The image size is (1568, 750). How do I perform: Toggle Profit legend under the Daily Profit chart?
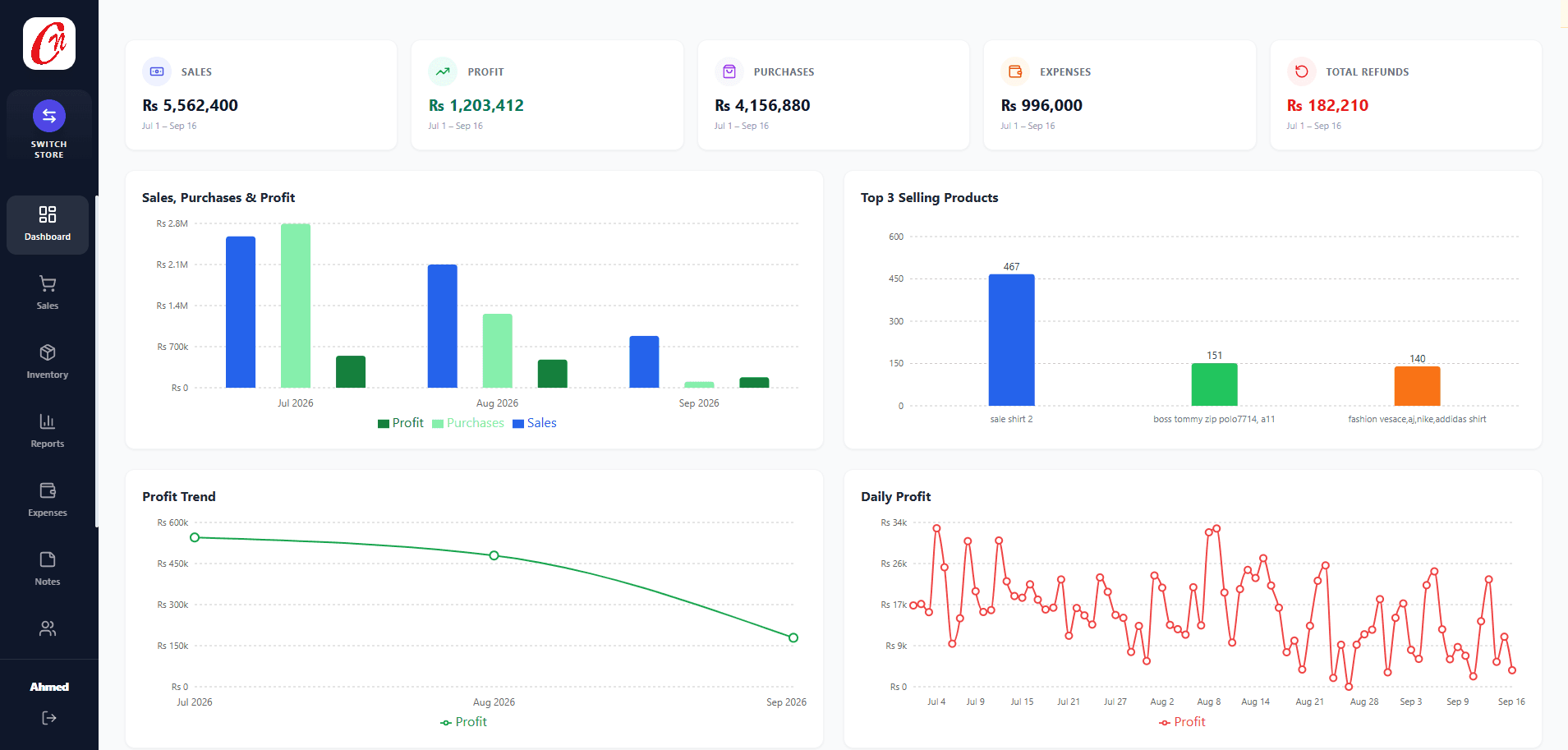[1182, 722]
